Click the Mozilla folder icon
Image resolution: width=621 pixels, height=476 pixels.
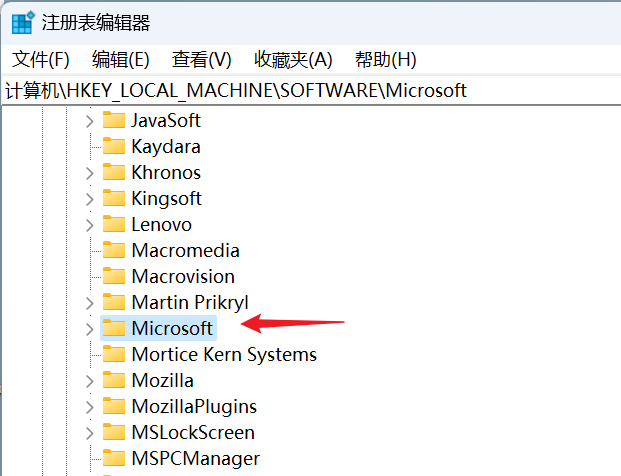[114, 380]
